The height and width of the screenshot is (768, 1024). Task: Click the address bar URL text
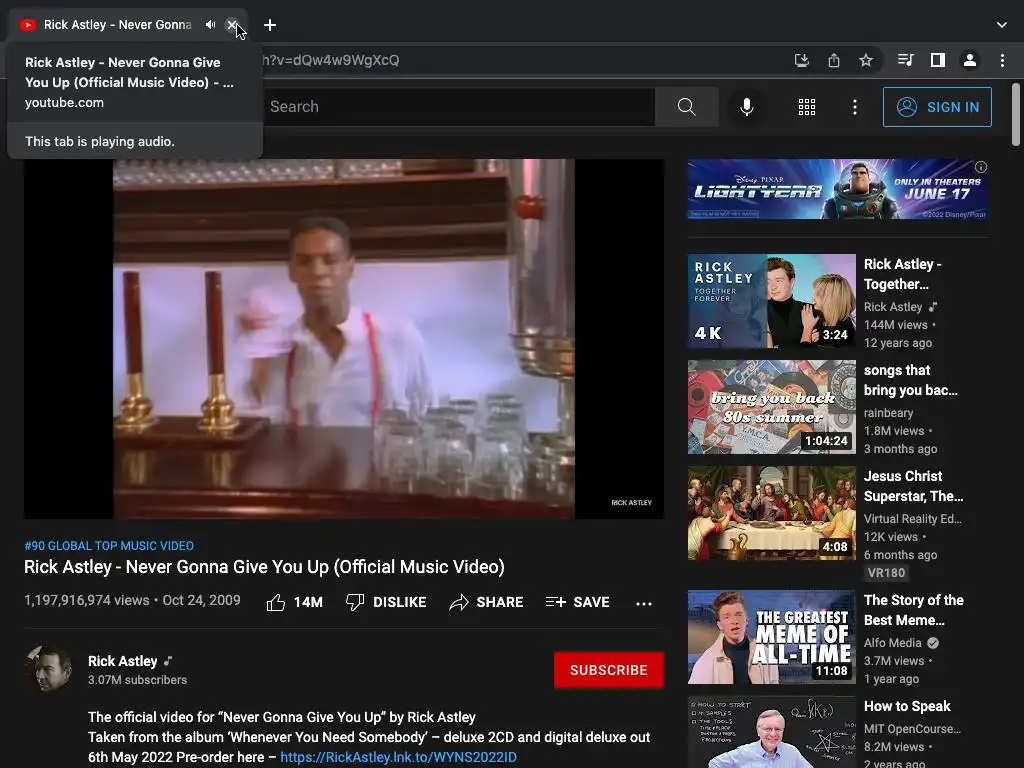[x=330, y=60]
